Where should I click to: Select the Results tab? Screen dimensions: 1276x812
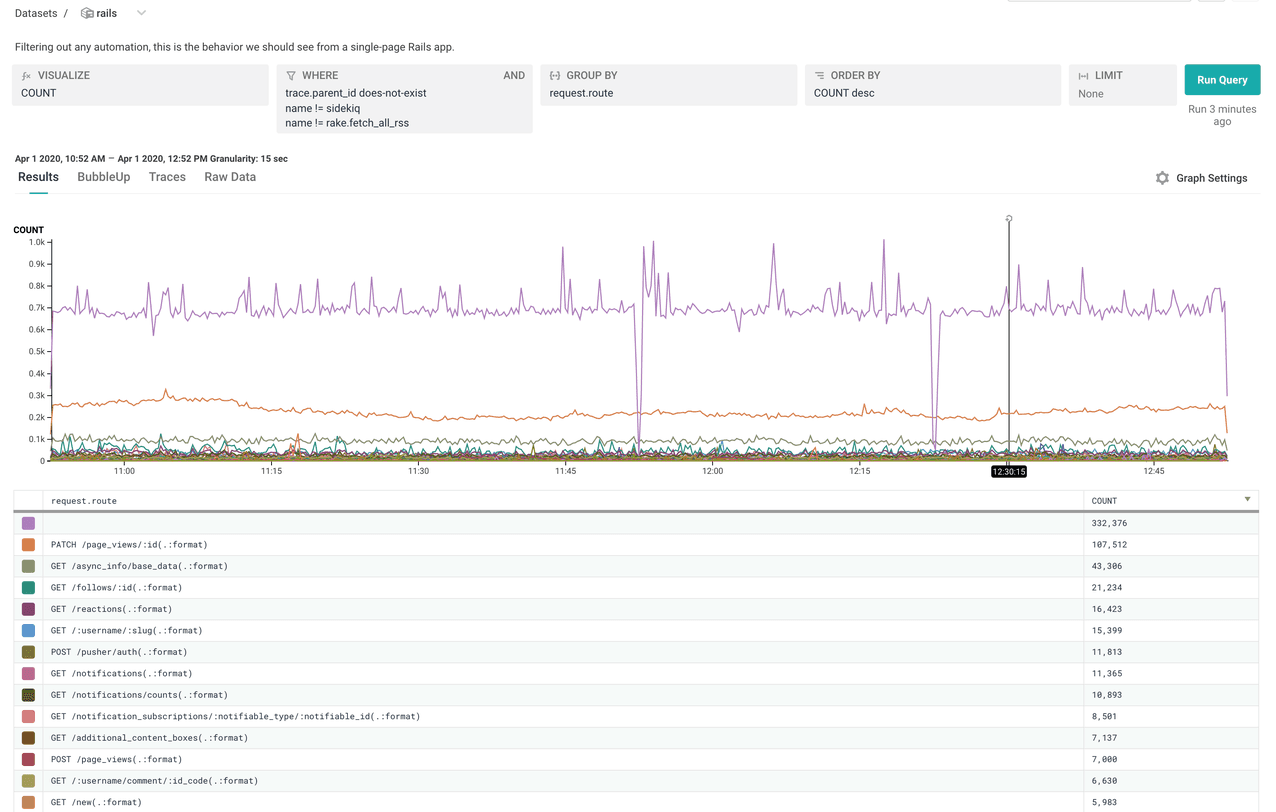pos(38,177)
